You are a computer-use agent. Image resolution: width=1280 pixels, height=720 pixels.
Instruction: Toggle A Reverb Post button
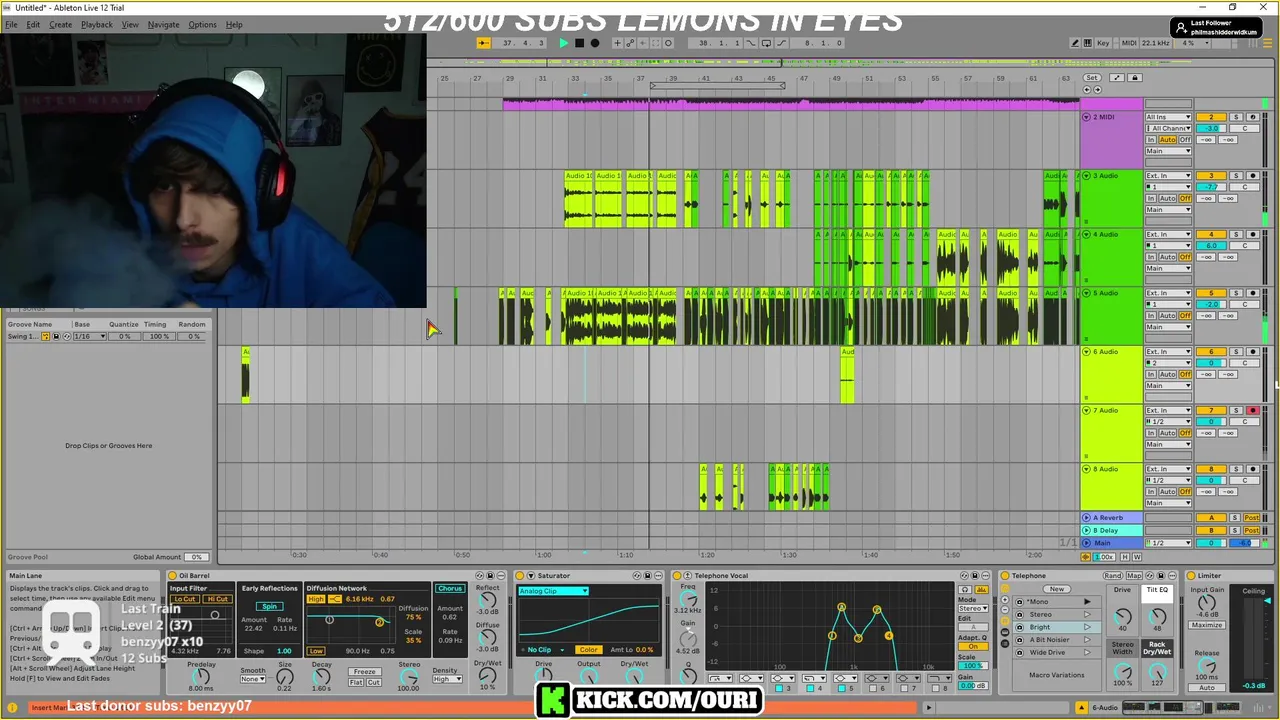pos(1251,518)
